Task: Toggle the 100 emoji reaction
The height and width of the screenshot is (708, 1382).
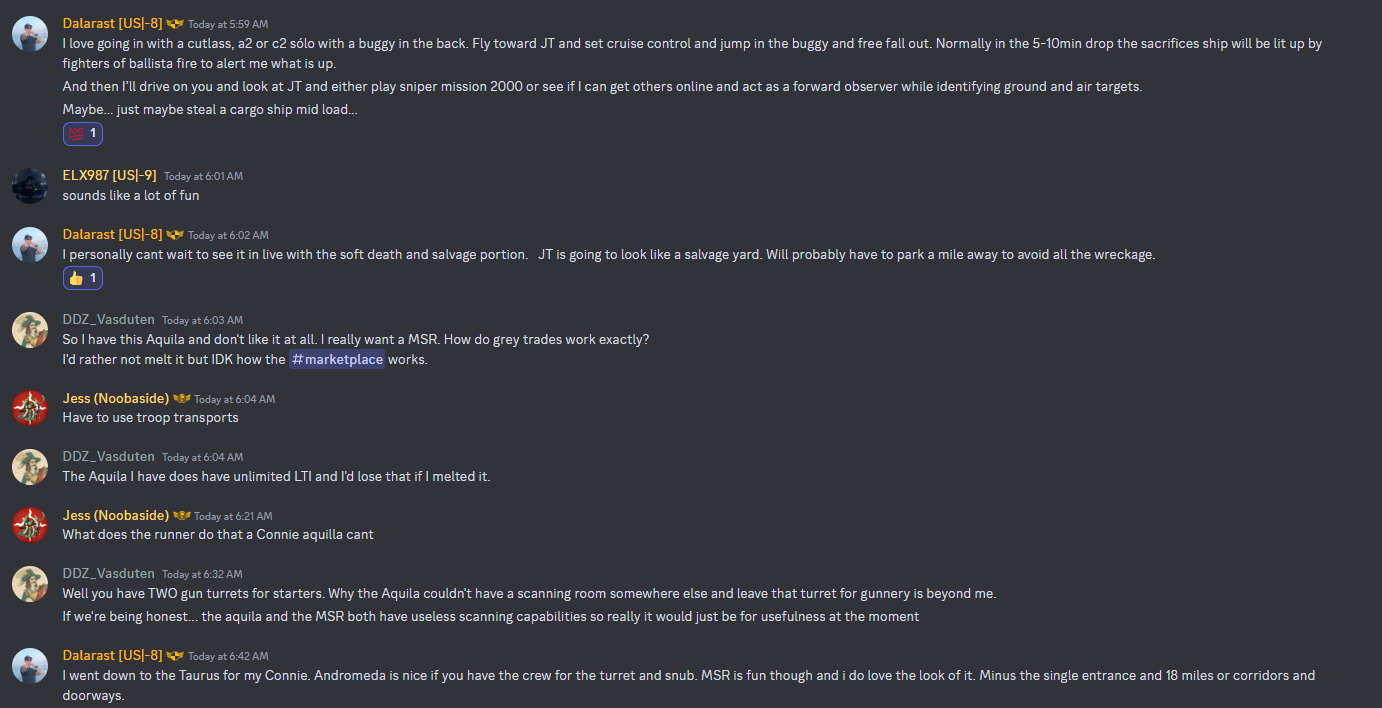Action: [x=83, y=133]
